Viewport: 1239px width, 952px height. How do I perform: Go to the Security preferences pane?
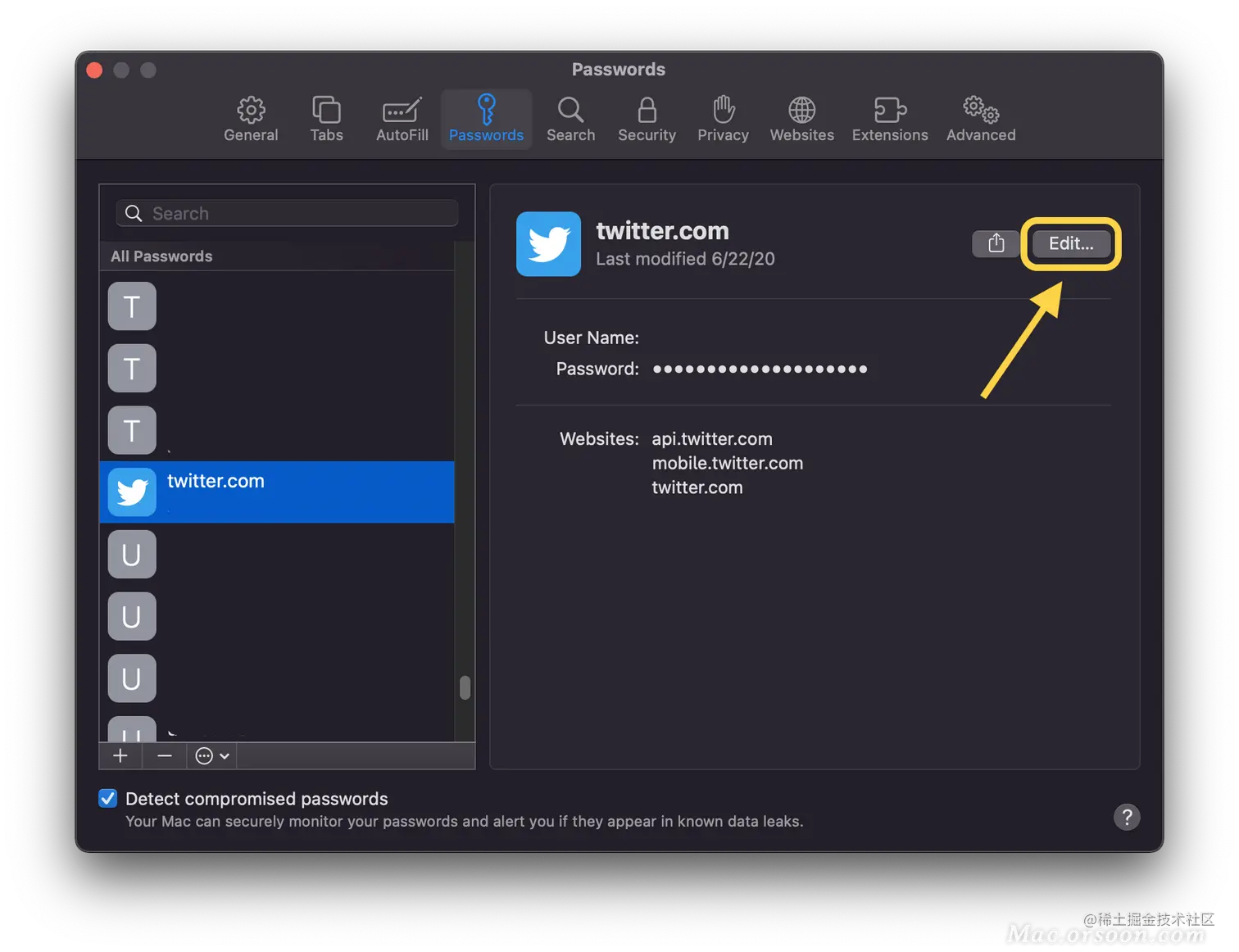click(647, 120)
